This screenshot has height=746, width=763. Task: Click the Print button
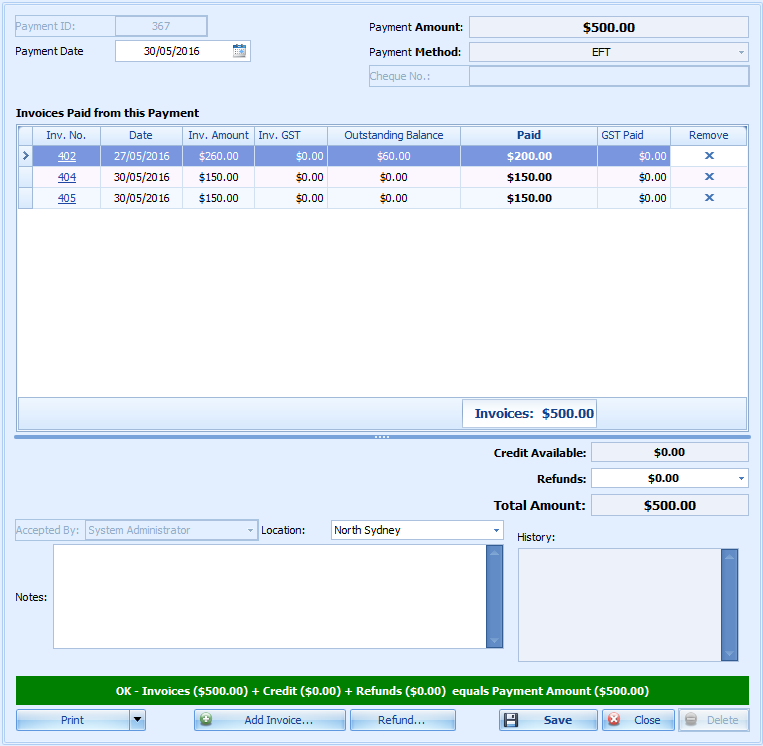73,720
